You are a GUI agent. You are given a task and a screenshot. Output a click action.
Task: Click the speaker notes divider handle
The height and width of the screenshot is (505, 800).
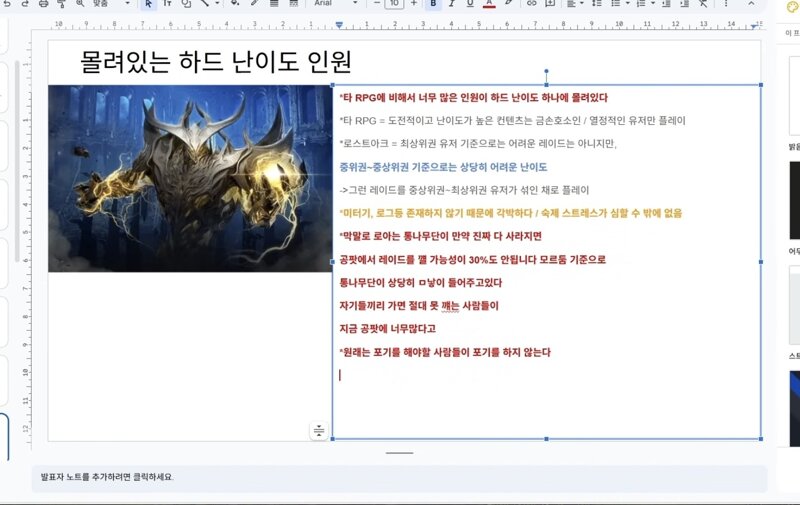pos(399,453)
